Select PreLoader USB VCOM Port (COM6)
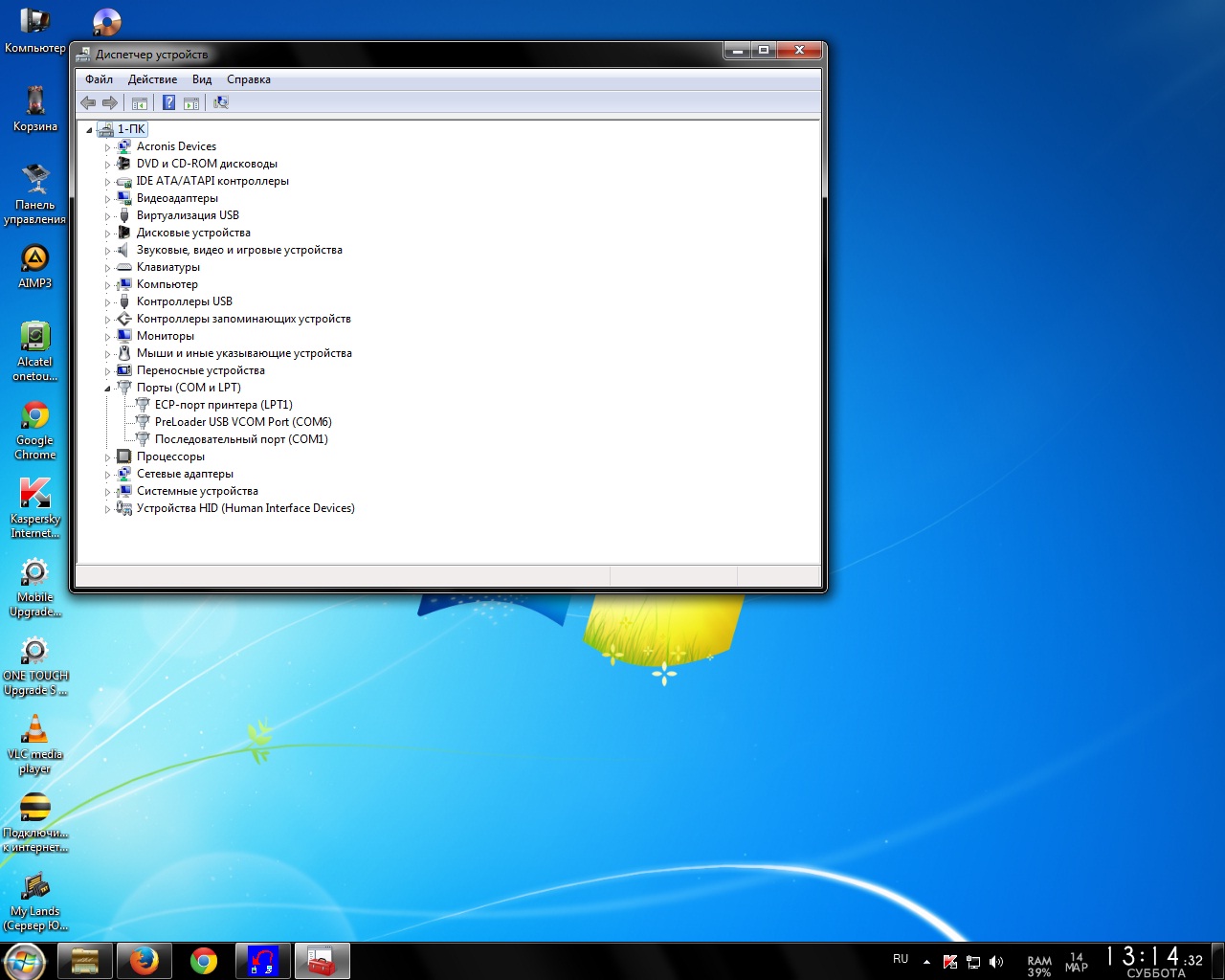Screen dimensions: 1225x980 [243, 422]
